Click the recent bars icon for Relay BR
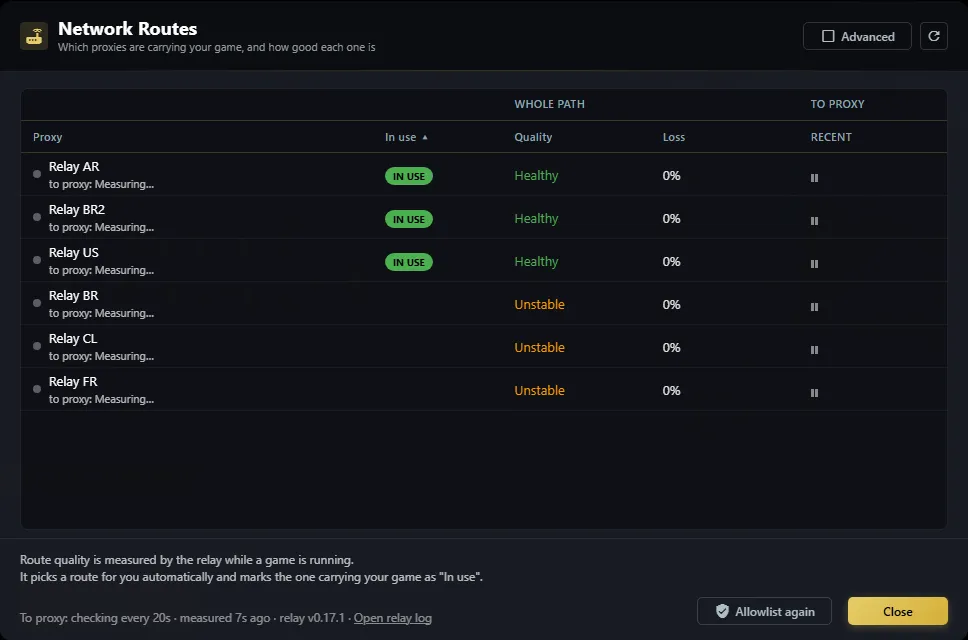Image resolution: width=968 pixels, height=640 pixels. pyautogui.click(x=814, y=307)
